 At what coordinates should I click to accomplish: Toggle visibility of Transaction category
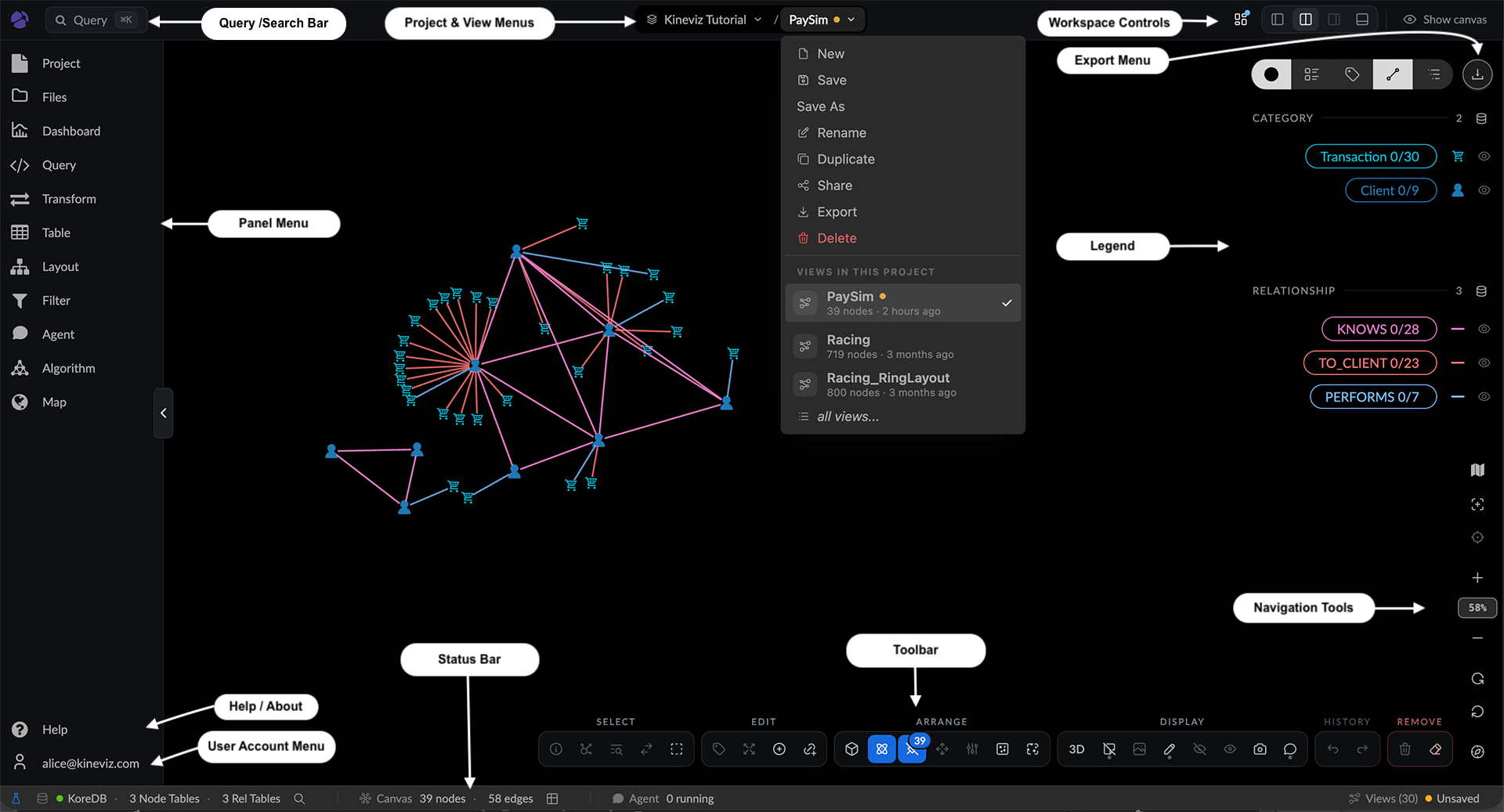(1484, 157)
